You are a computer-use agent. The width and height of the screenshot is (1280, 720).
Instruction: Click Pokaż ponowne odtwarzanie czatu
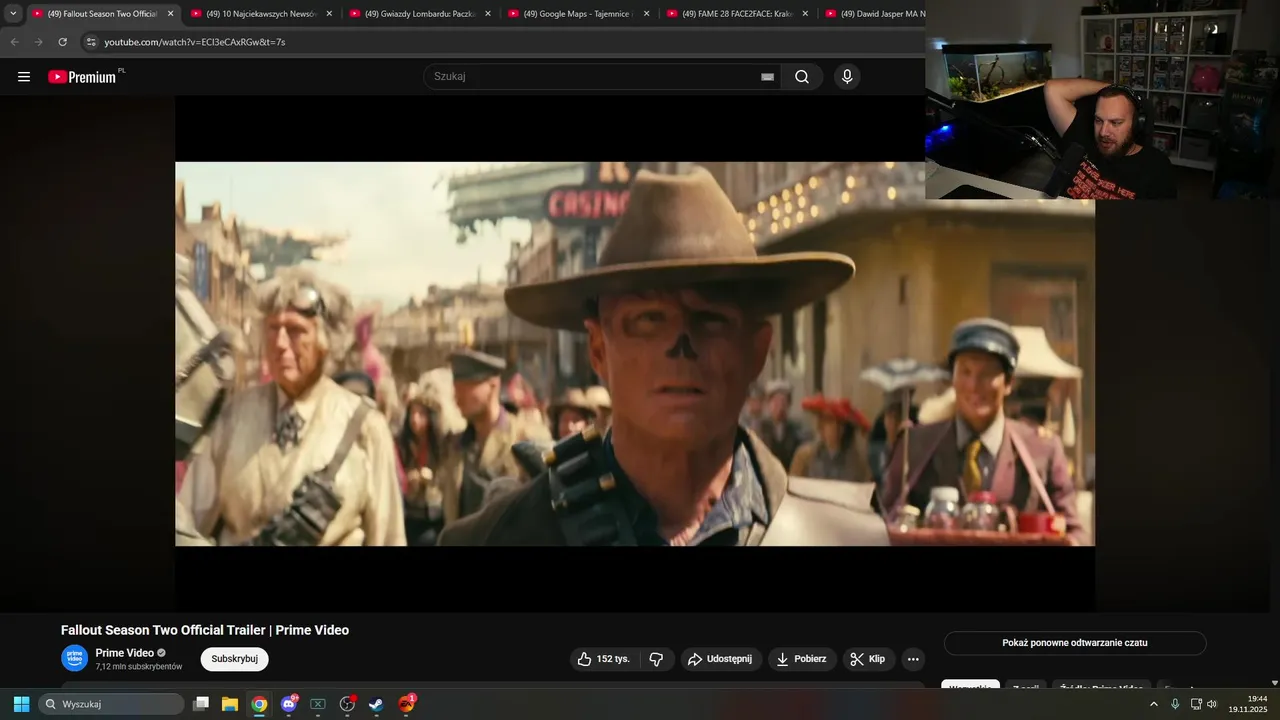[1075, 643]
